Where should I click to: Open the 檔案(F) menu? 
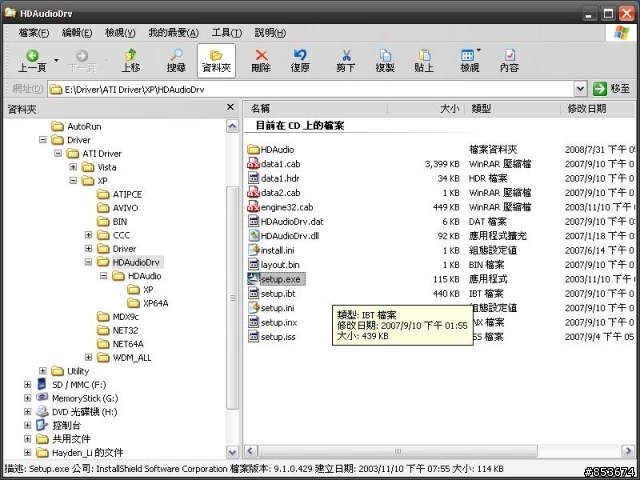pyautogui.click(x=34, y=33)
